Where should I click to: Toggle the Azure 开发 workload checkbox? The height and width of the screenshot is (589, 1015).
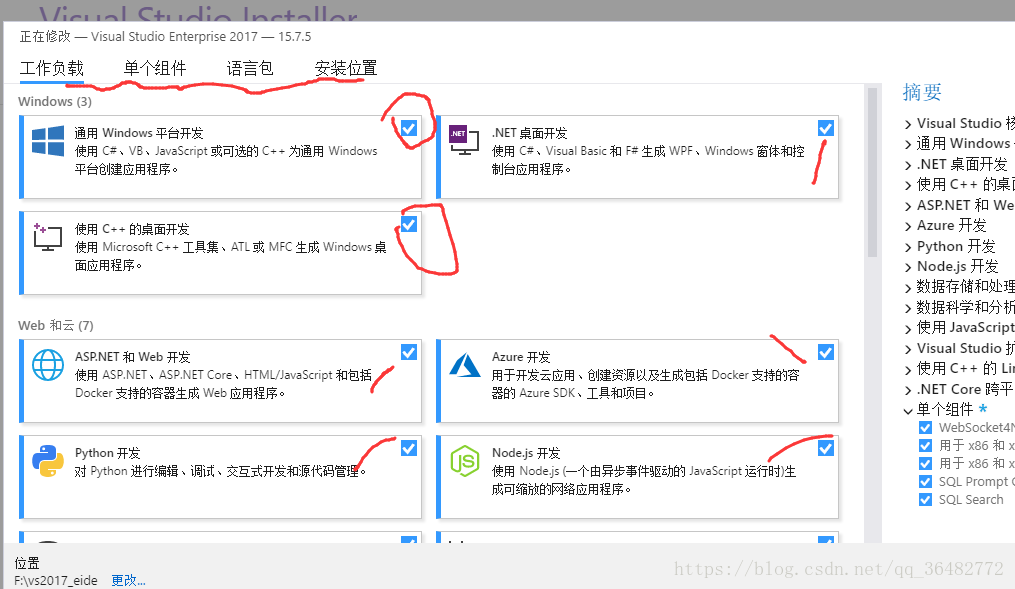click(x=825, y=352)
